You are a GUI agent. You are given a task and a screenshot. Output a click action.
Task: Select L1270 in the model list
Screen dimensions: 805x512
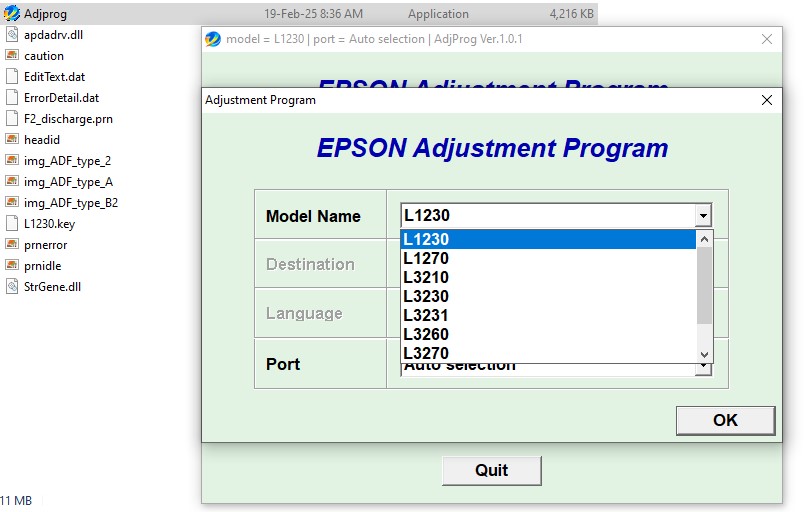point(548,258)
